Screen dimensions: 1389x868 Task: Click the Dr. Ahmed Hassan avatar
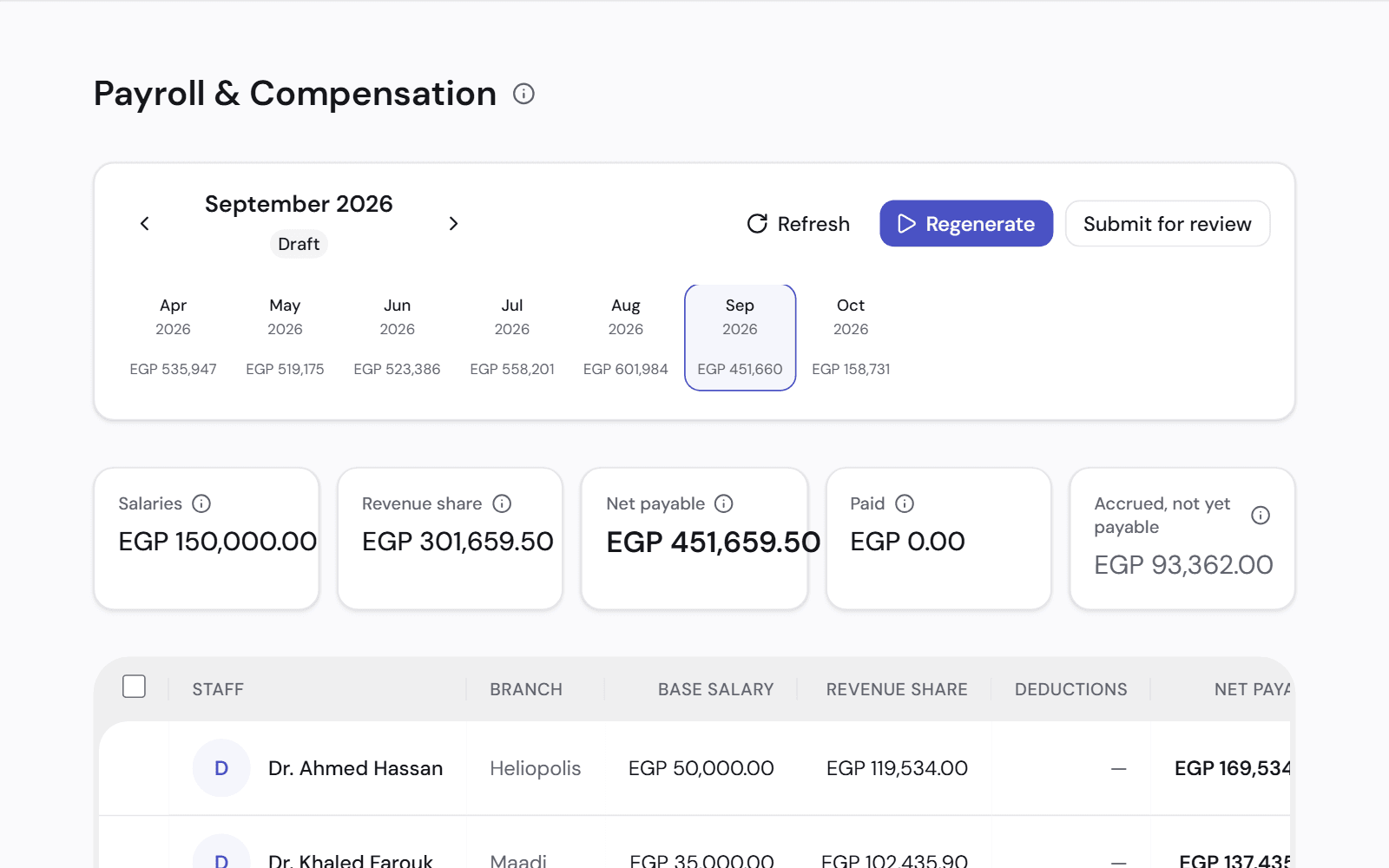[221, 768]
